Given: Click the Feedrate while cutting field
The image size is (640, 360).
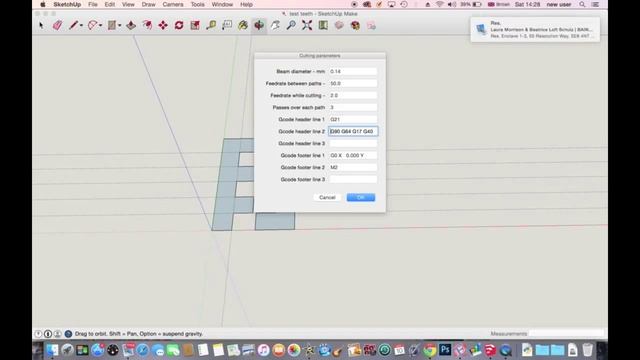Looking at the screenshot, I should coord(353,96).
